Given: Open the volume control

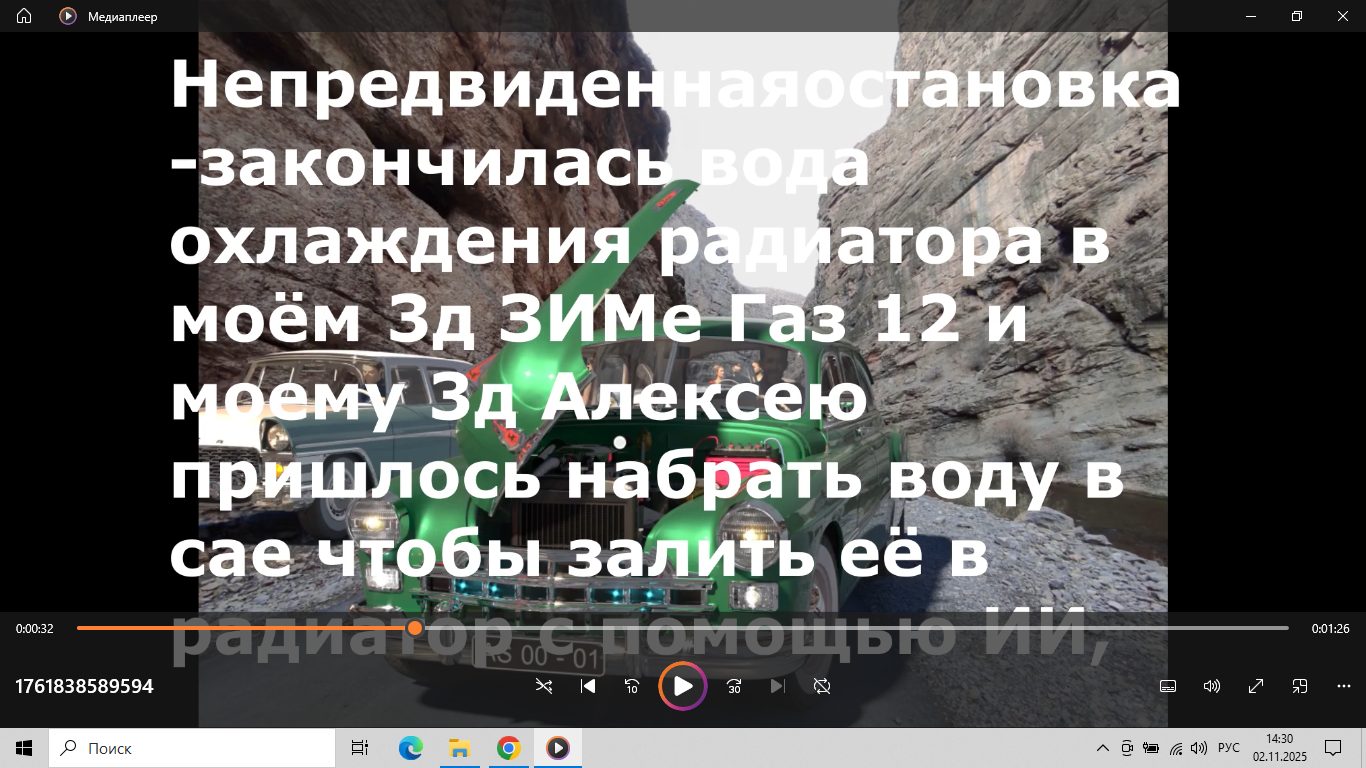Looking at the screenshot, I should point(1211,686).
